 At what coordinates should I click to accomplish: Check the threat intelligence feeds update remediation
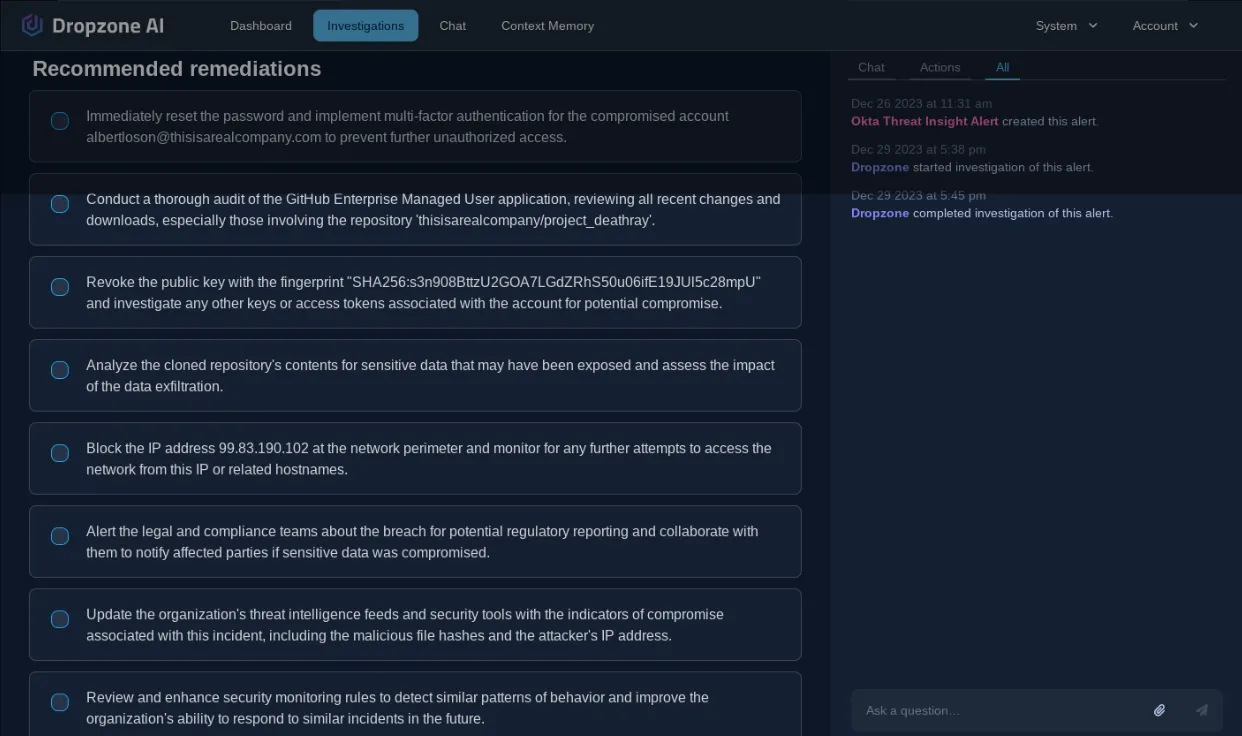(x=59, y=619)
